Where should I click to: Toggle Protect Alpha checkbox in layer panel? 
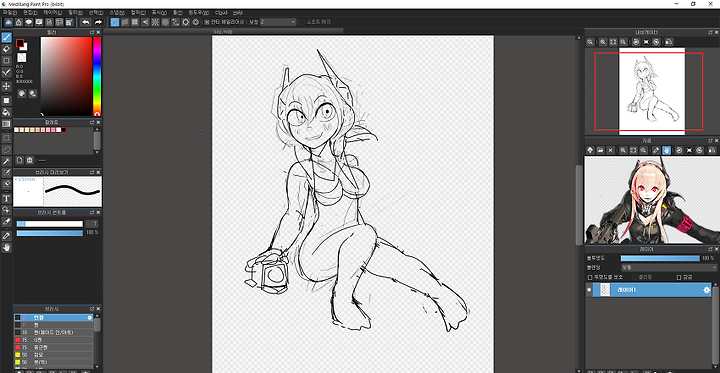[x=590, y=277]
